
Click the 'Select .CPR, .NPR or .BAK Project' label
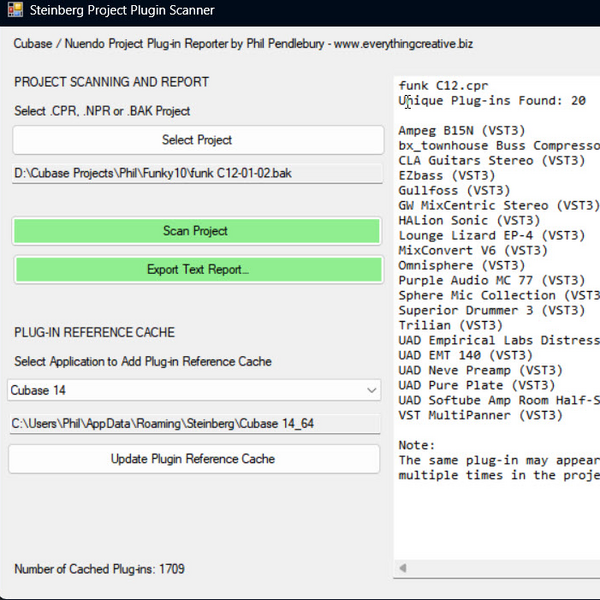(102, 111)
